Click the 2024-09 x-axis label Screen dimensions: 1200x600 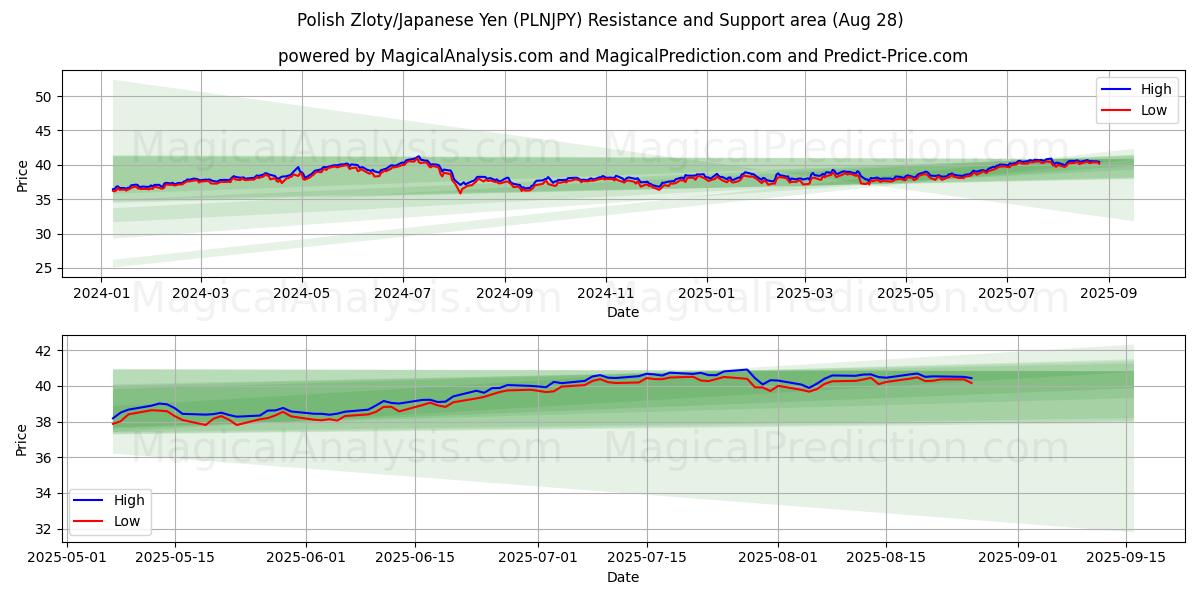tap(504, 294)
